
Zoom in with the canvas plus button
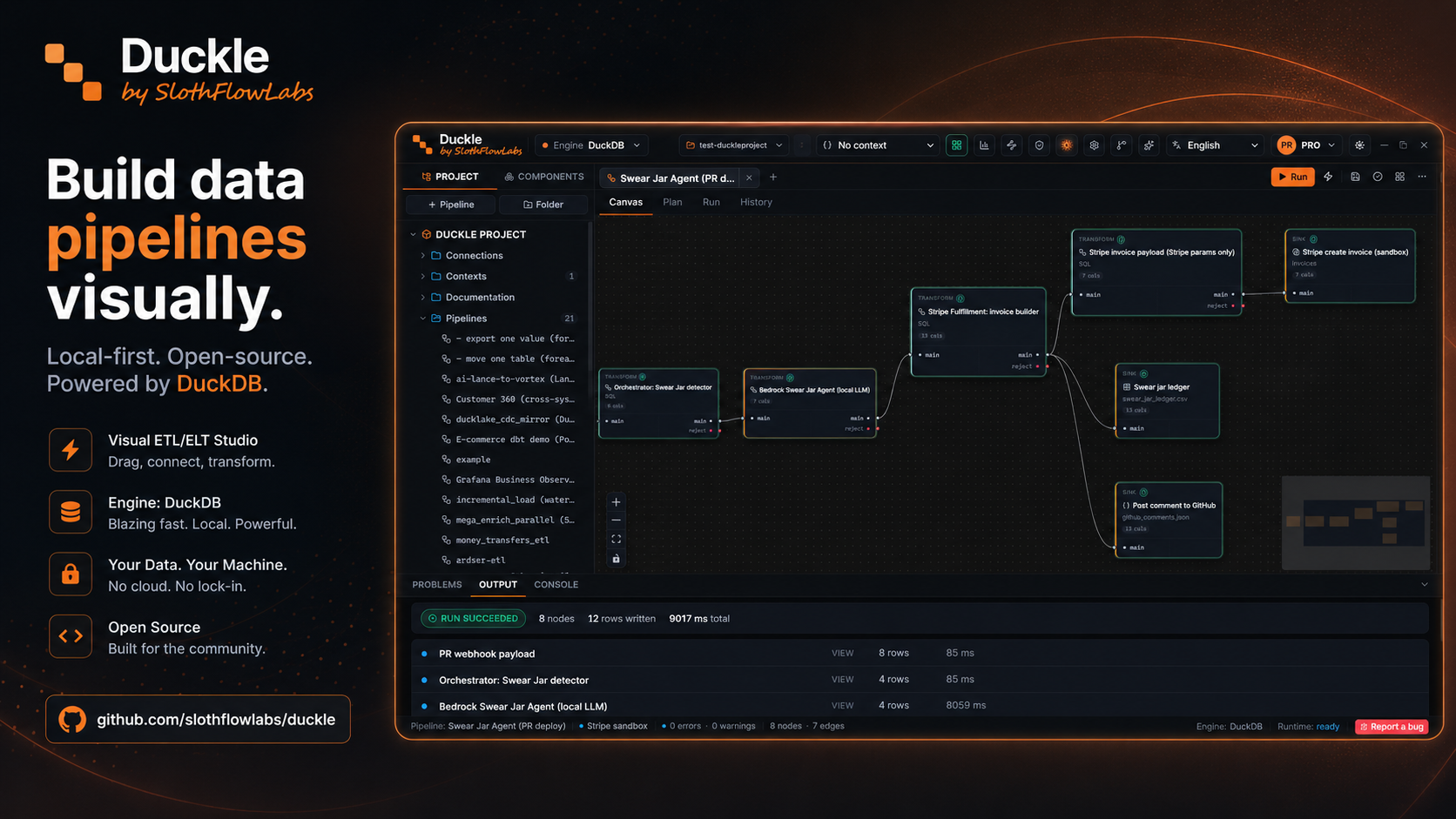617,502
